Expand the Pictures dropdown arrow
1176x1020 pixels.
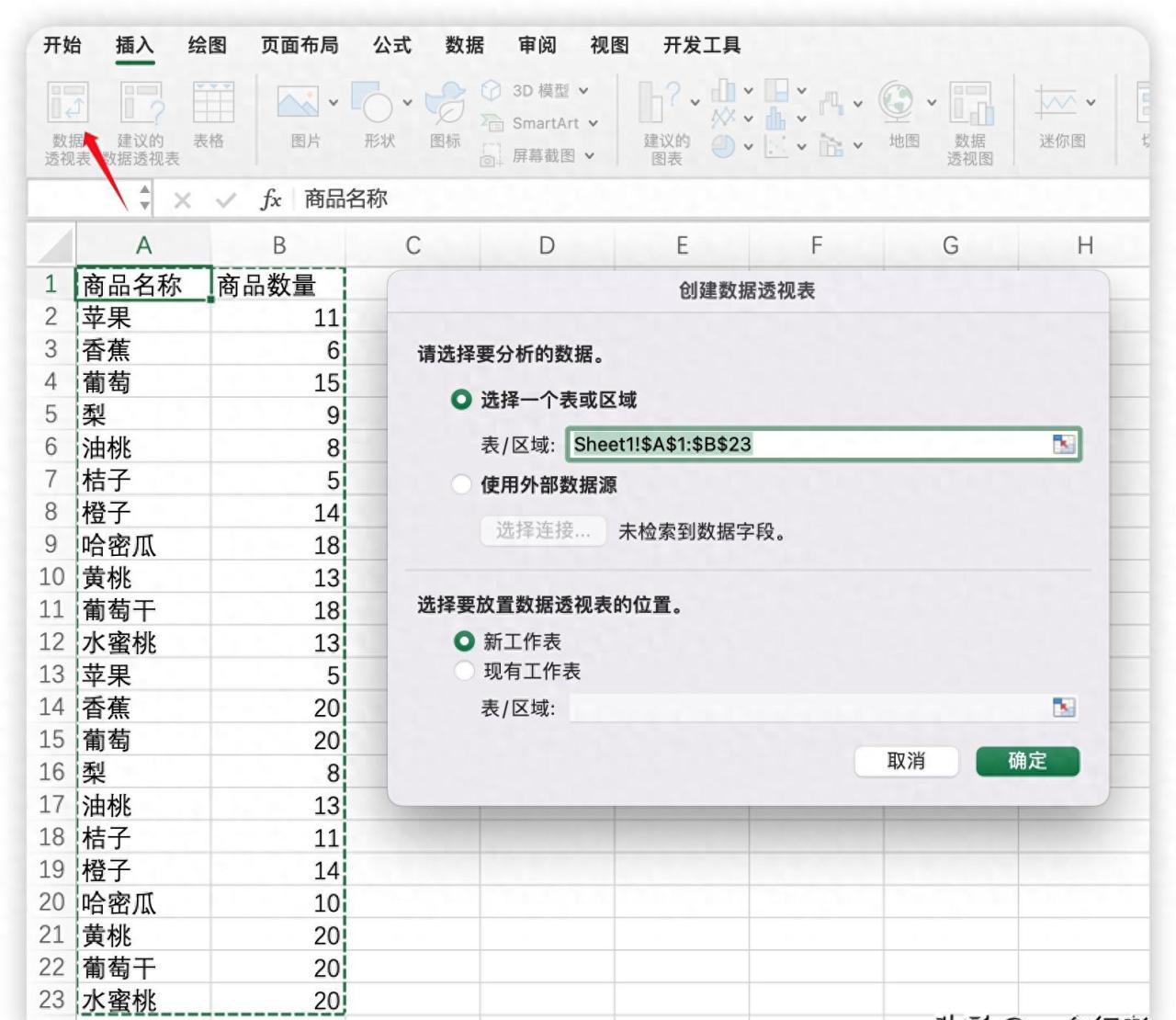334,103
